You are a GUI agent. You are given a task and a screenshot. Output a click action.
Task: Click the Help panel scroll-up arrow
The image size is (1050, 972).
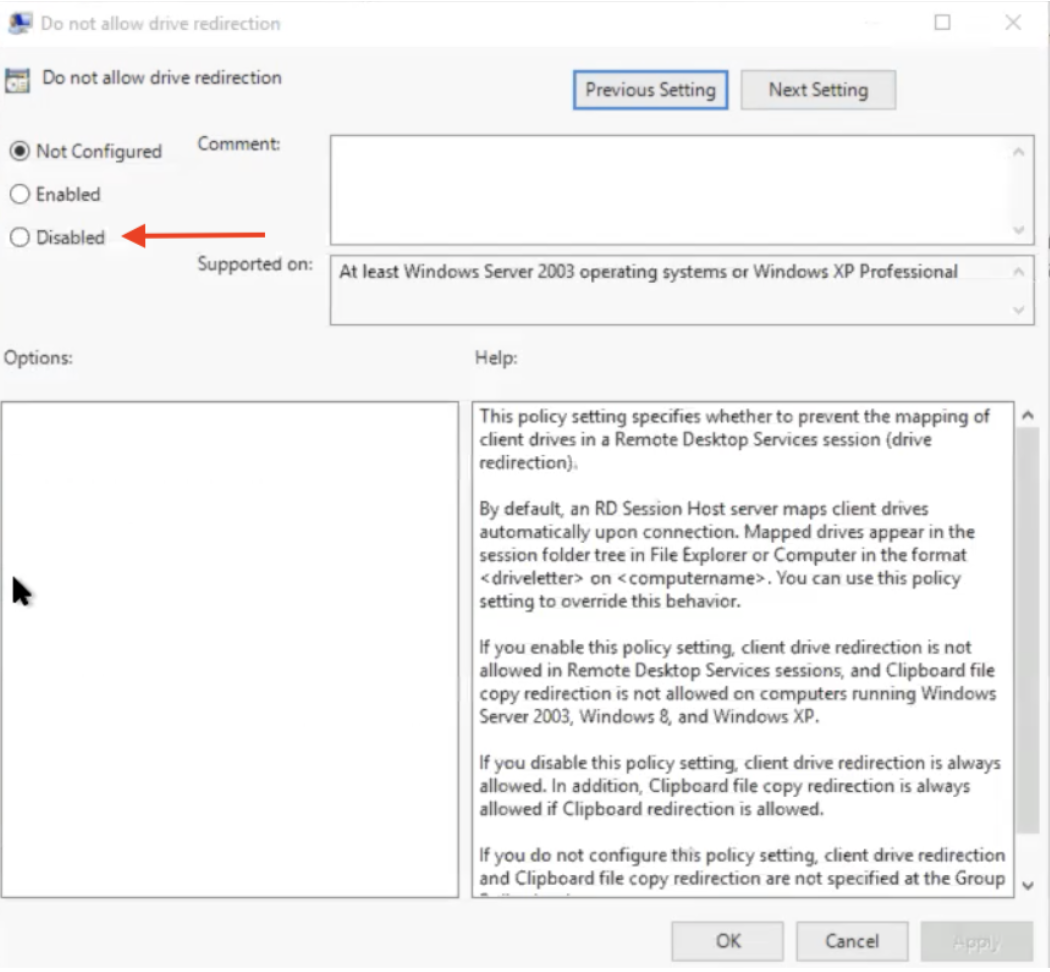pos(1028,415)
